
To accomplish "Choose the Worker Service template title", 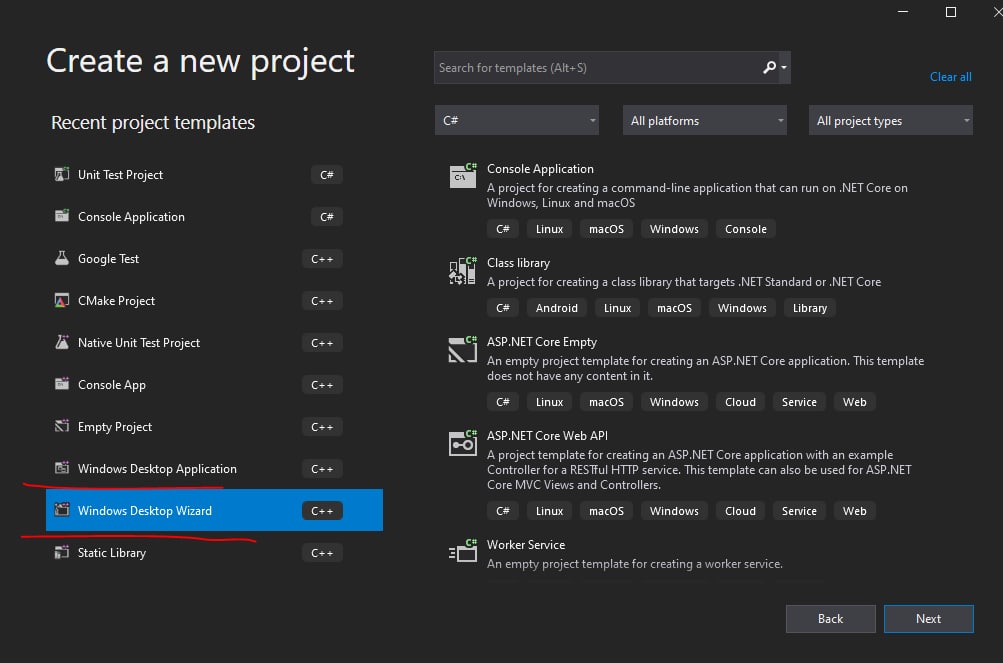I will click(526, 545).
